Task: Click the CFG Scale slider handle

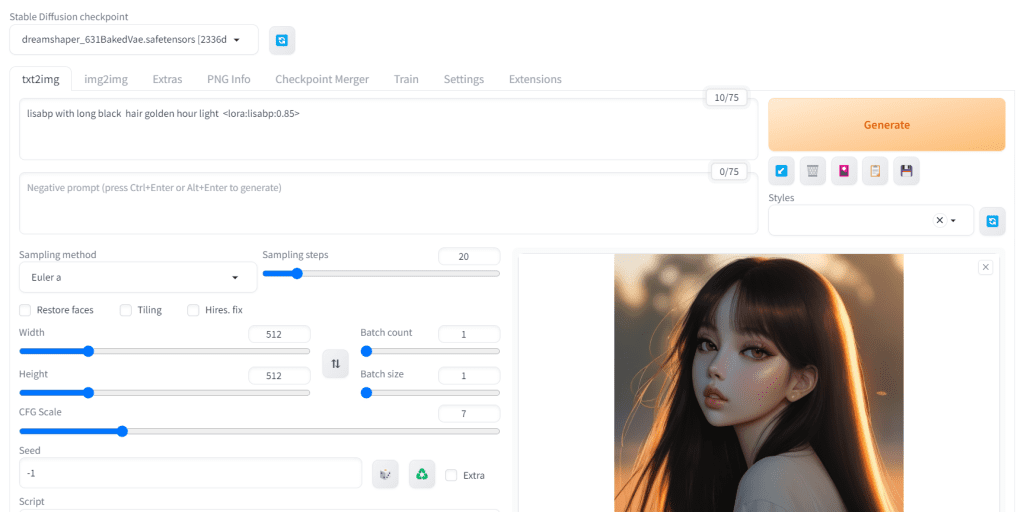Action: coord(122,431)
